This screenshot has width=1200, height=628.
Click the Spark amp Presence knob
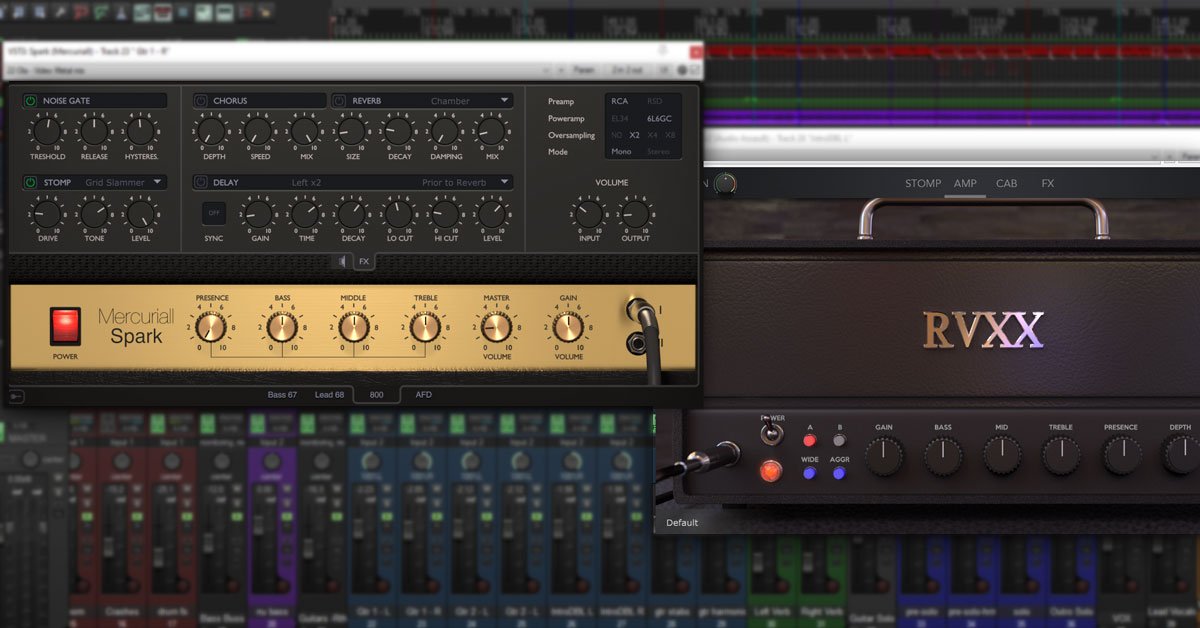click(211, 327)
